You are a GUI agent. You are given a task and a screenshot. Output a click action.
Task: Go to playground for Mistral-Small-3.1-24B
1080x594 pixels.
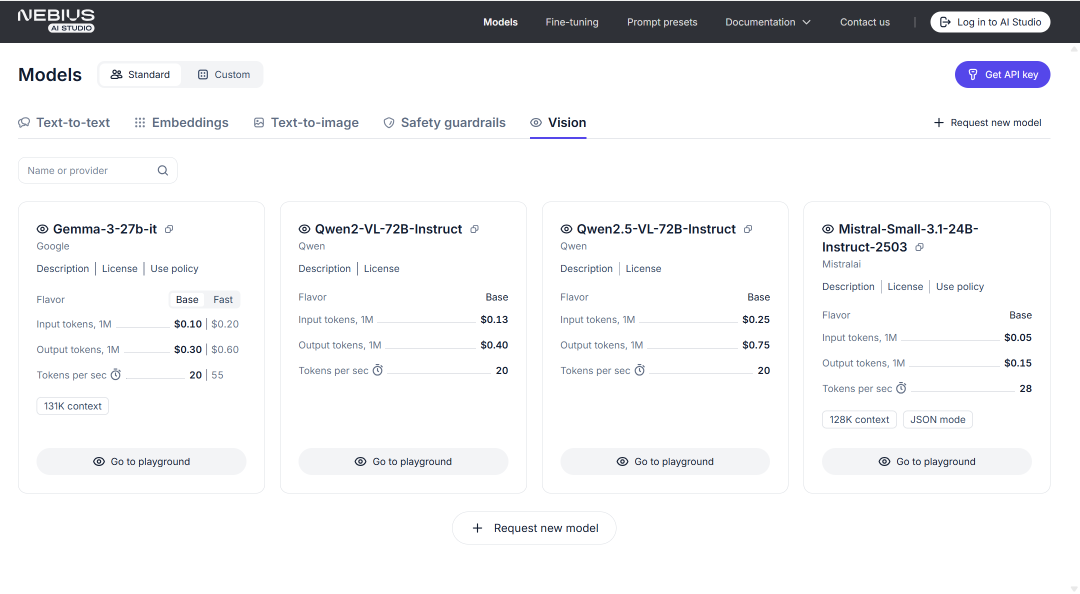tap(926, 462)
